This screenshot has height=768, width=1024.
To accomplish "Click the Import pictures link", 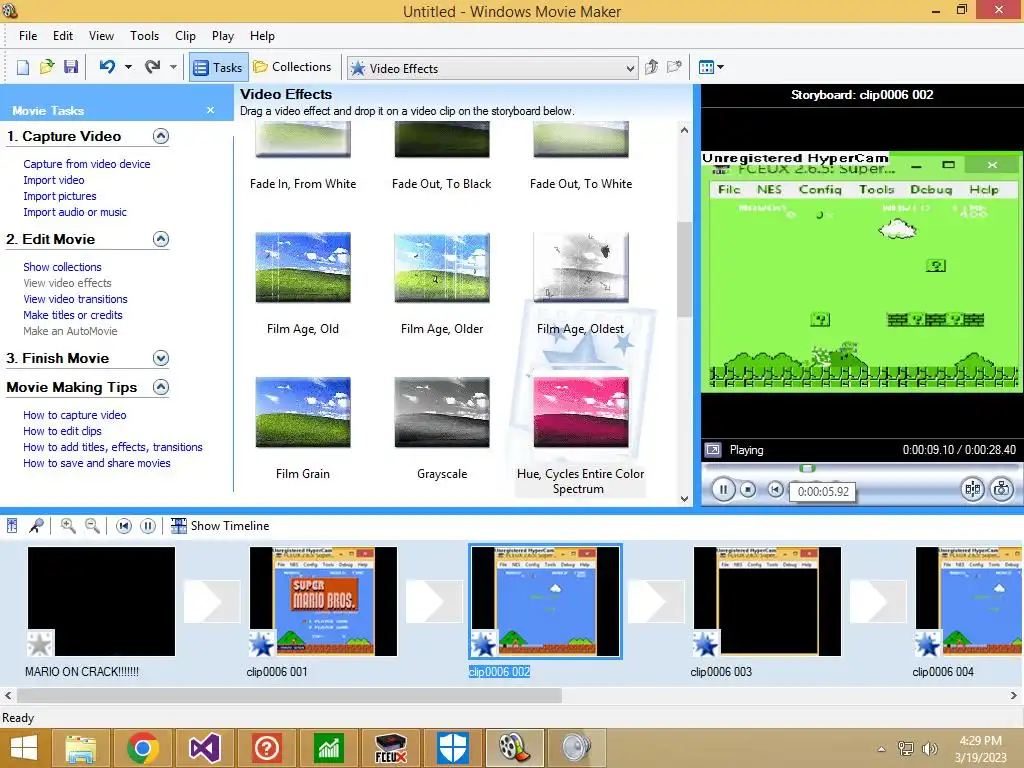I will [59, 196].
